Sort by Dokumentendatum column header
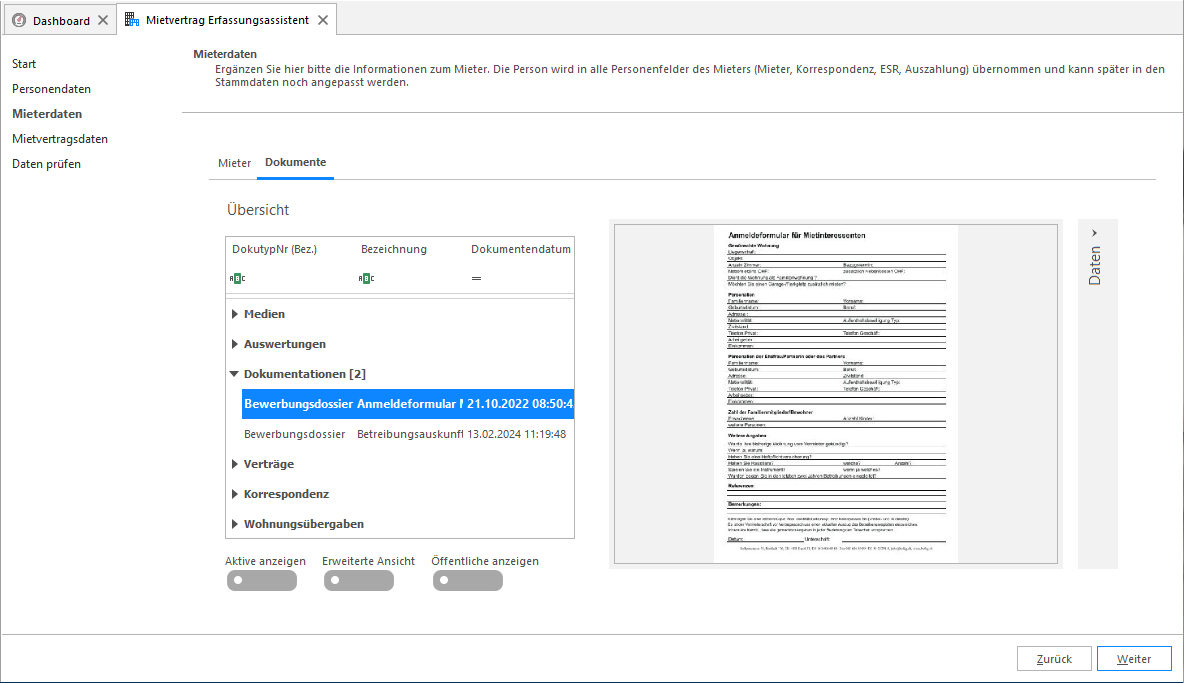 click(521, 249)
